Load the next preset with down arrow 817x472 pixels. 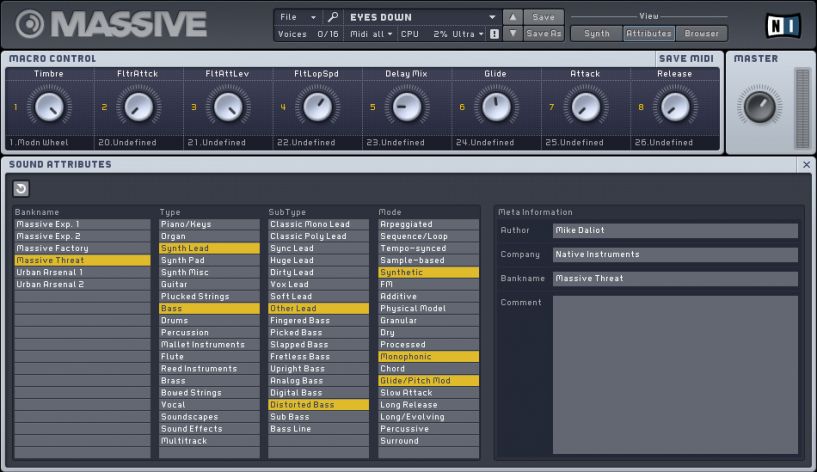[x=513, y=33]
